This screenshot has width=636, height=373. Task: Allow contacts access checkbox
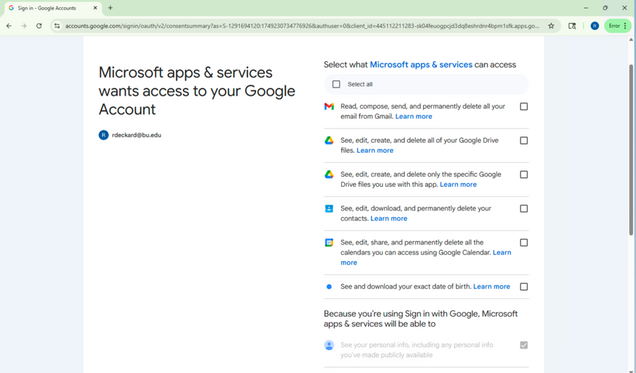[x=524, y=209]
